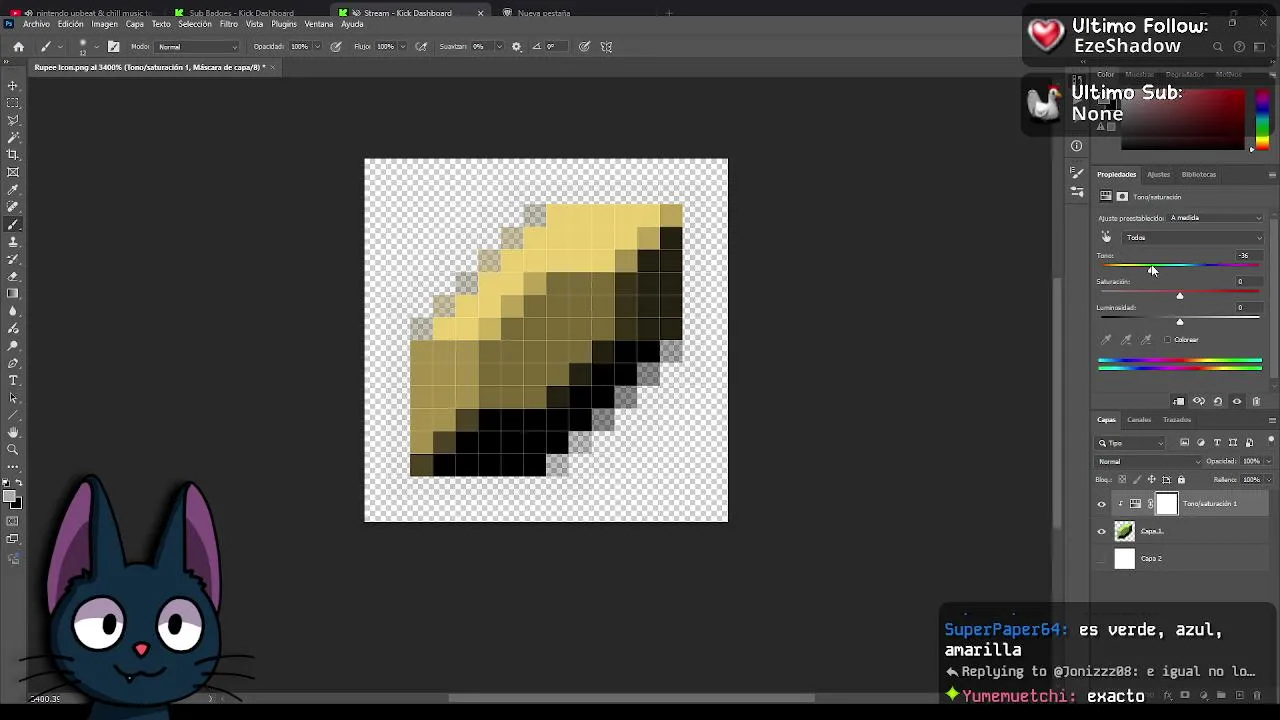This screenshot has width=1280, height=720.
Task: Toggle lock all layer icon
Action: (x=1181, y=480)
